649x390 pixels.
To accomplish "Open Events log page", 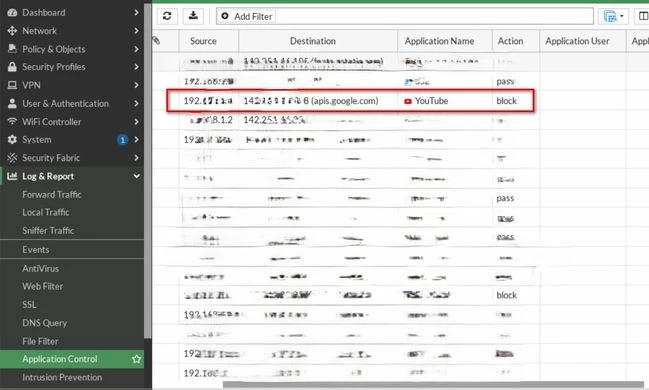I will [36, 249].
